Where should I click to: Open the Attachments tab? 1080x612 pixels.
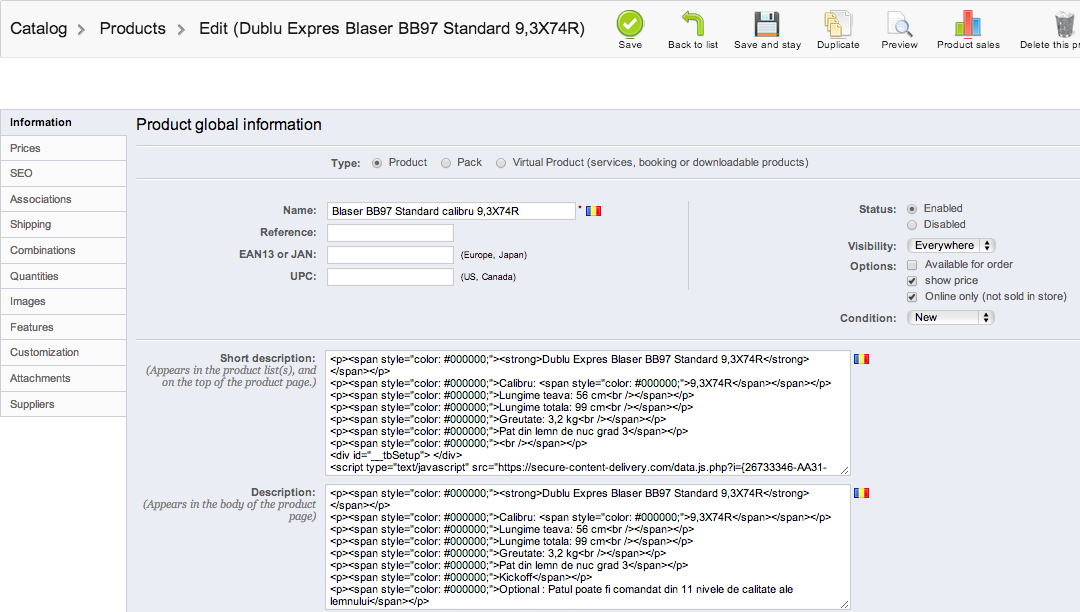tap(63, 379)
